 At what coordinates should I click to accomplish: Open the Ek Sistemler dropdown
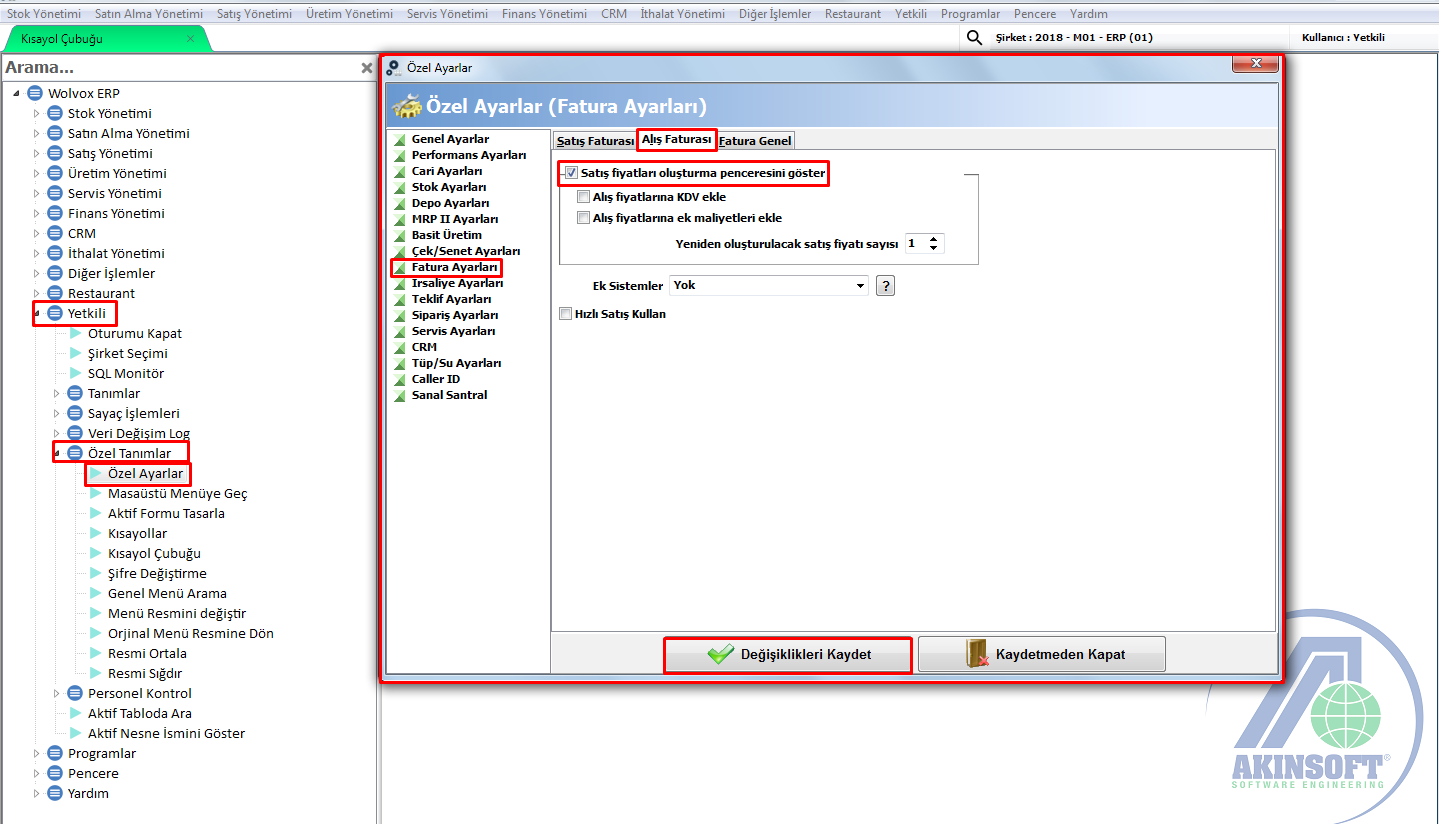click(x=861, y=286)
